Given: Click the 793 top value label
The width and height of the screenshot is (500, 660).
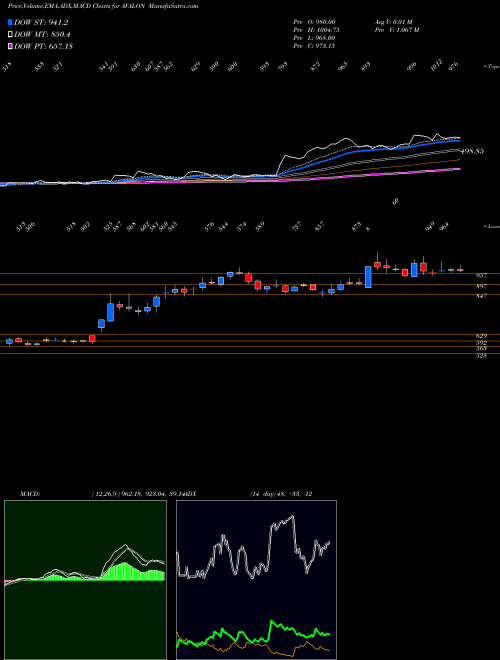Looking at the screenshot, I should (283, 66).
